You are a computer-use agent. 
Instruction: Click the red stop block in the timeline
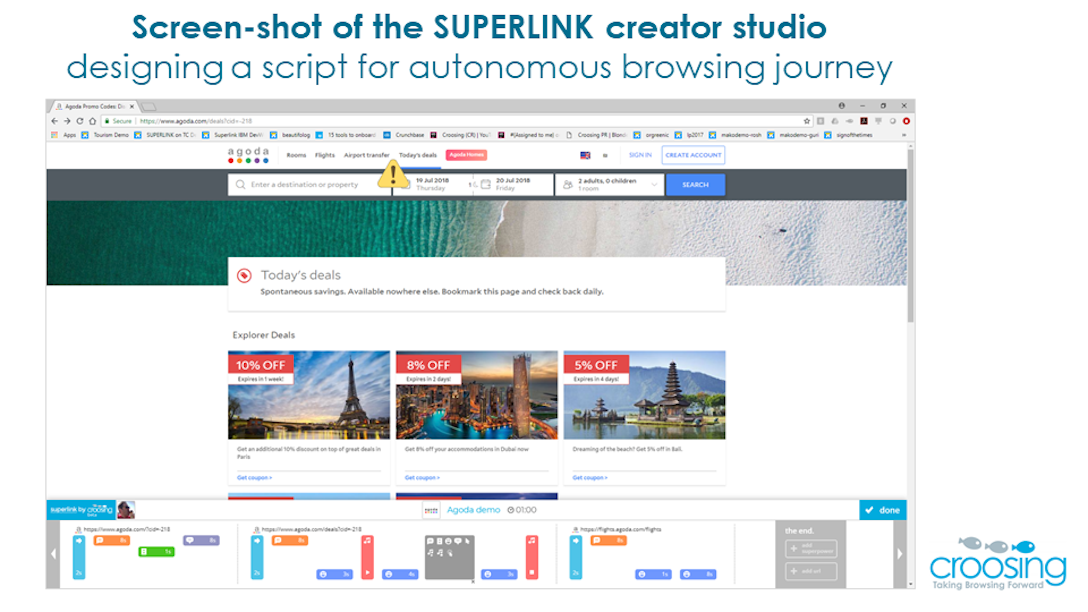[x=532, y=556]
